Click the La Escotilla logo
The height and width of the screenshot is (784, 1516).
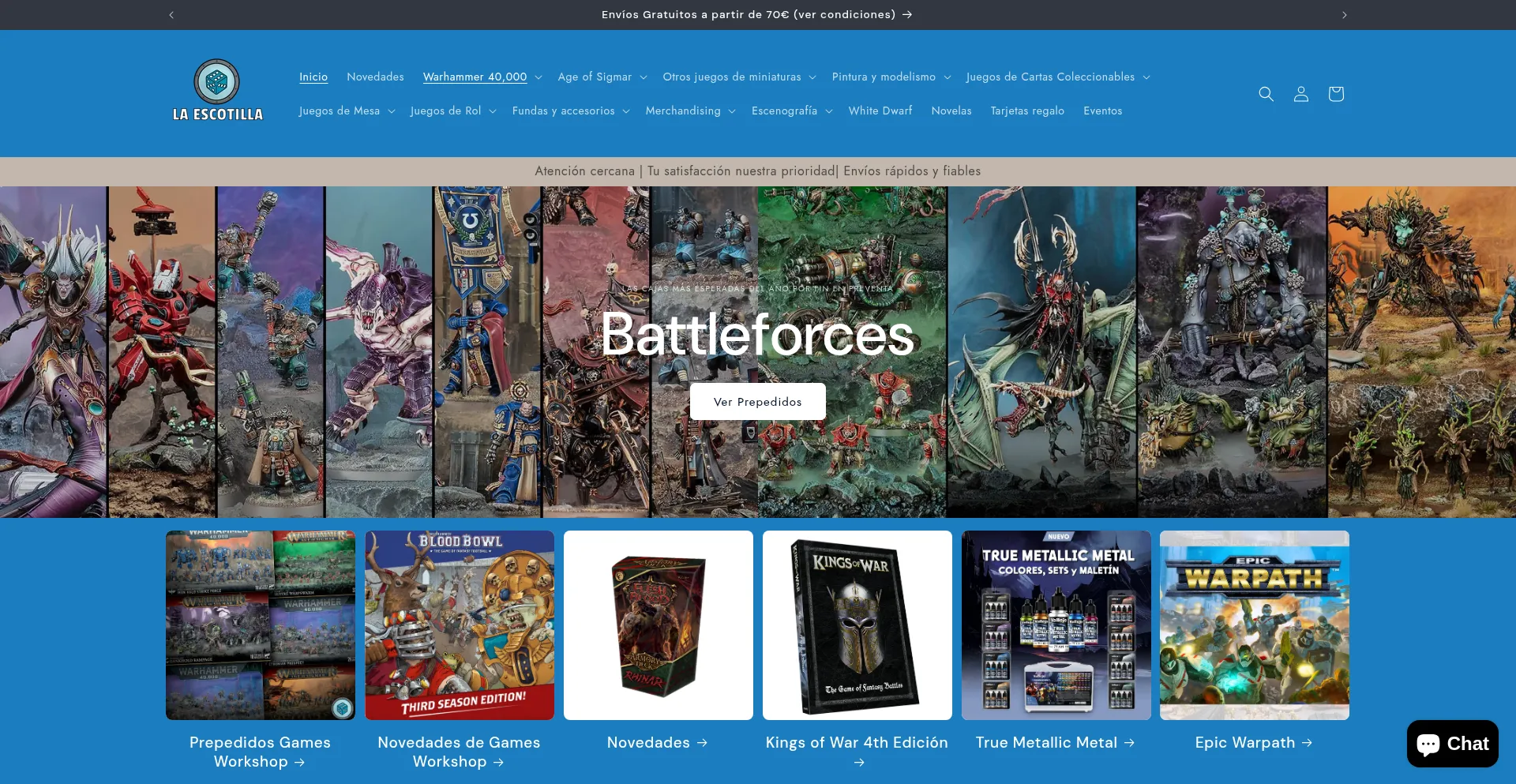[x=217, y=91]
